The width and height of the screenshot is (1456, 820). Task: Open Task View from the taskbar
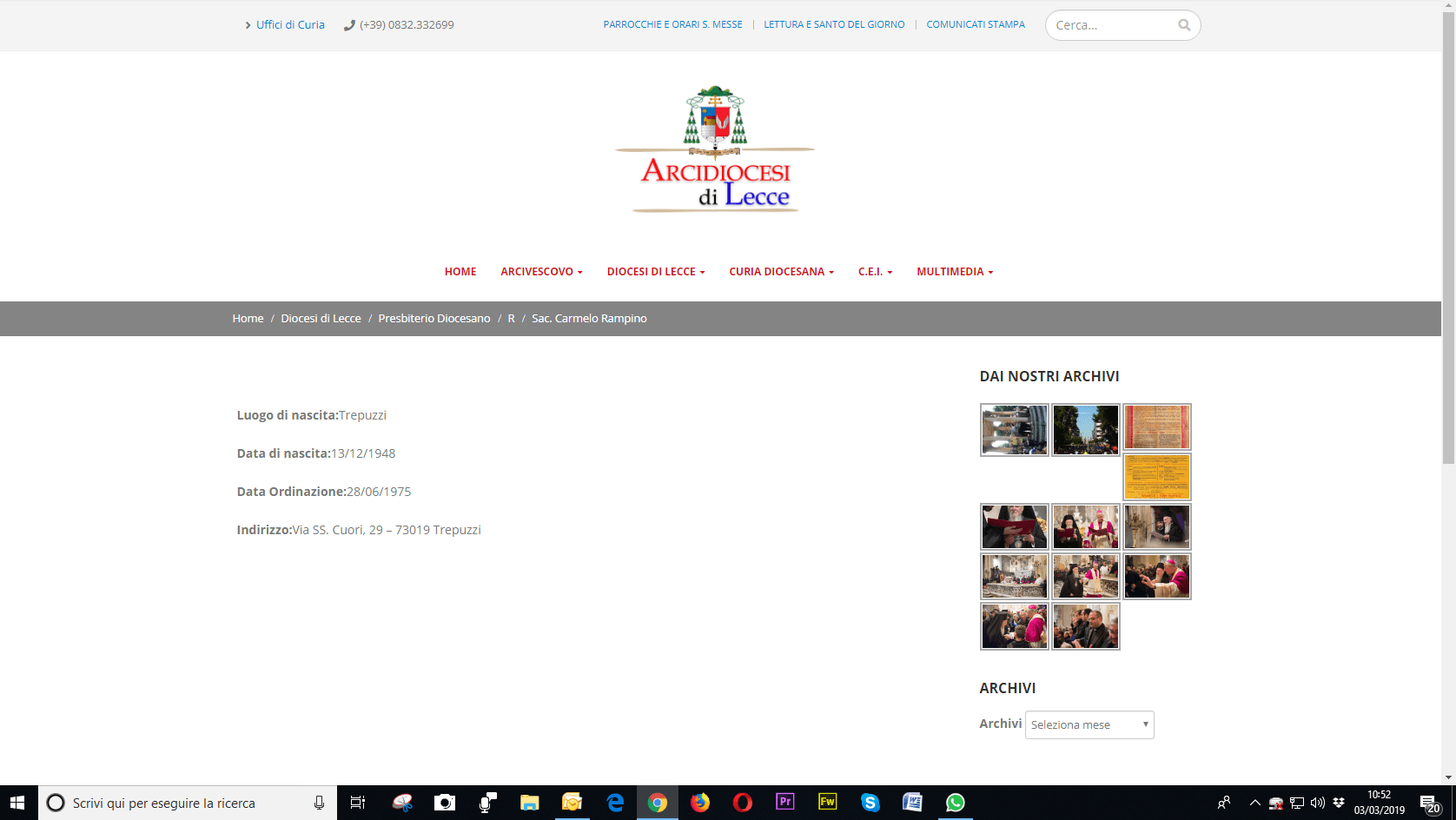tap(357, 803)
